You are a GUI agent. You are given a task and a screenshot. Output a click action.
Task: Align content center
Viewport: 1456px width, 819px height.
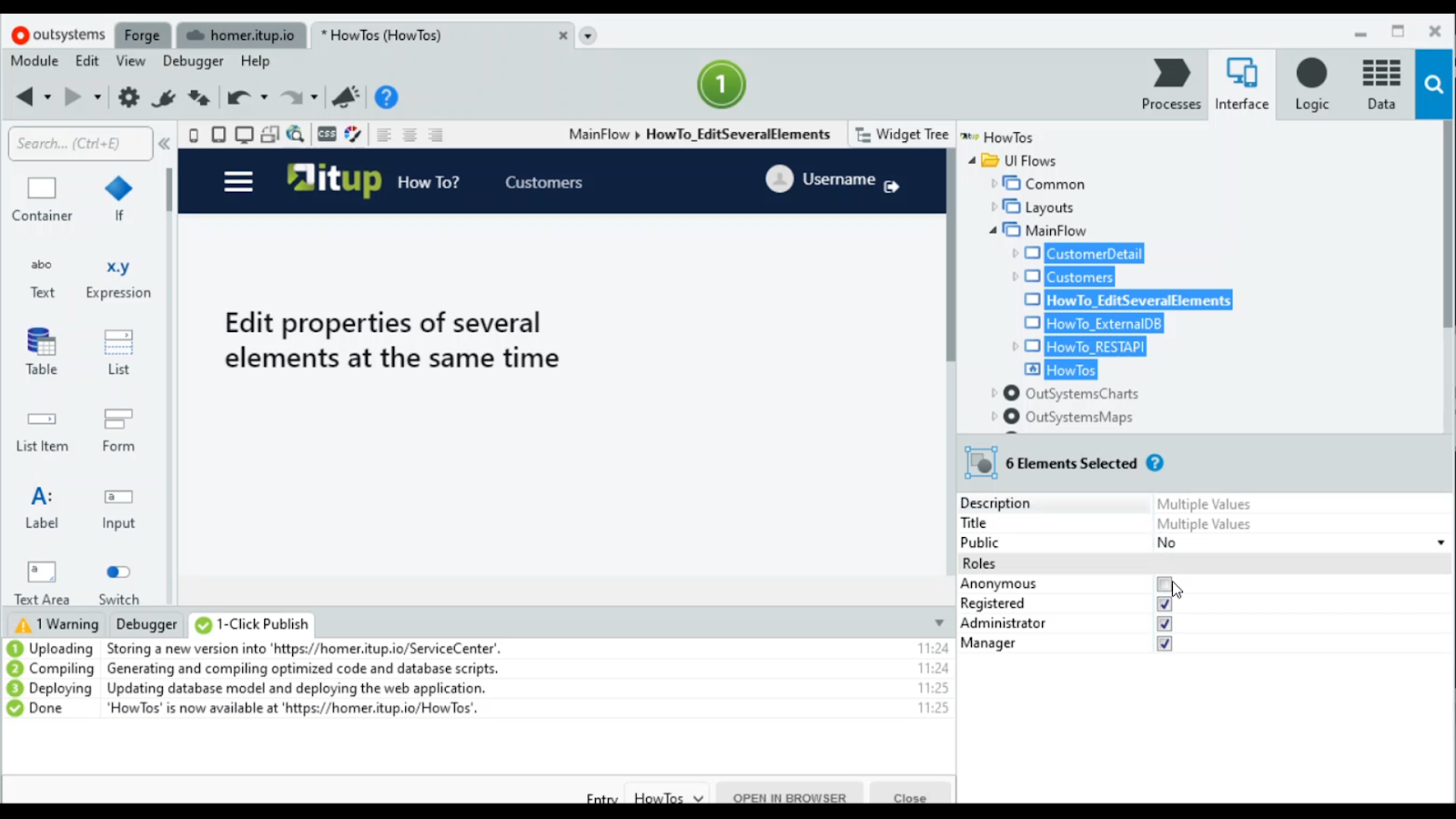409,135
